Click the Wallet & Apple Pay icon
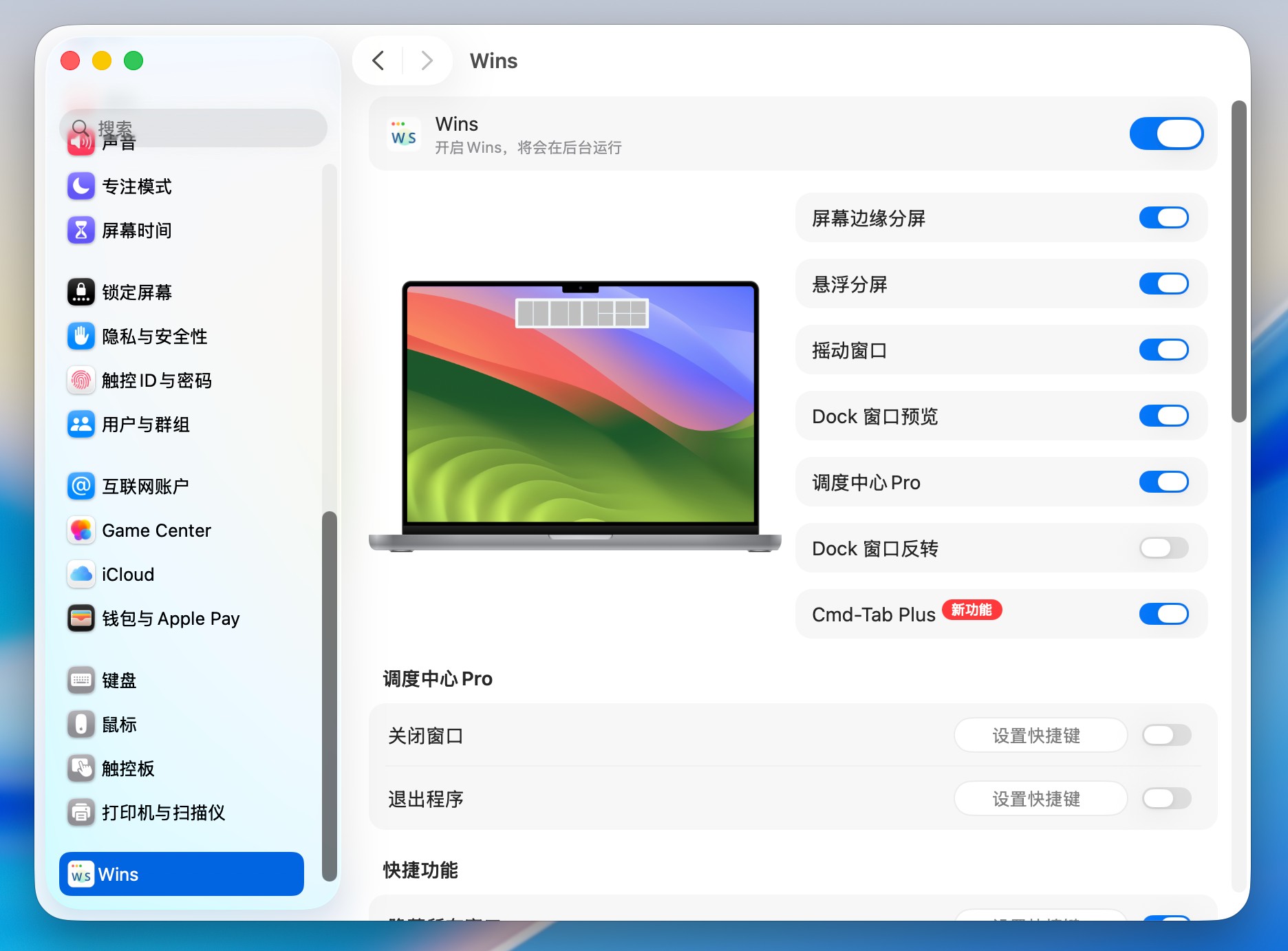This screenshot has width=1288, height=951. tap(81, 619)
